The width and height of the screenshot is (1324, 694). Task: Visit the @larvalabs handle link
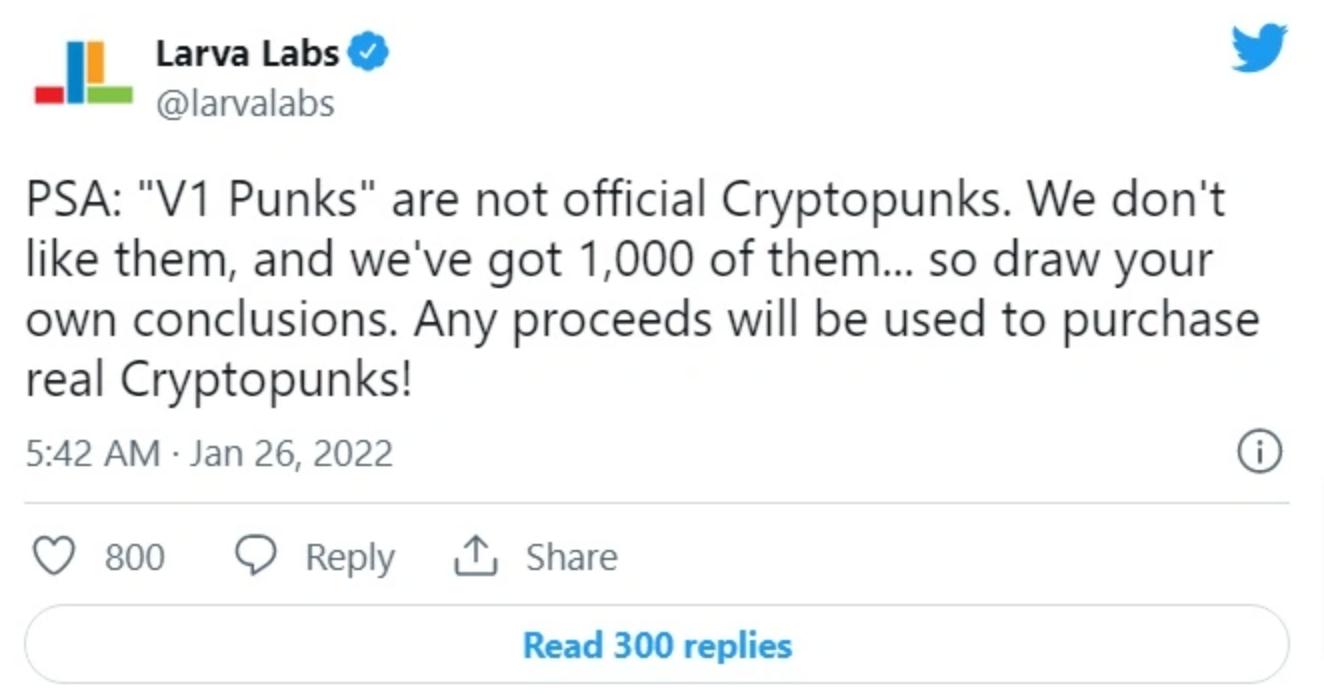tap(245, 103)
